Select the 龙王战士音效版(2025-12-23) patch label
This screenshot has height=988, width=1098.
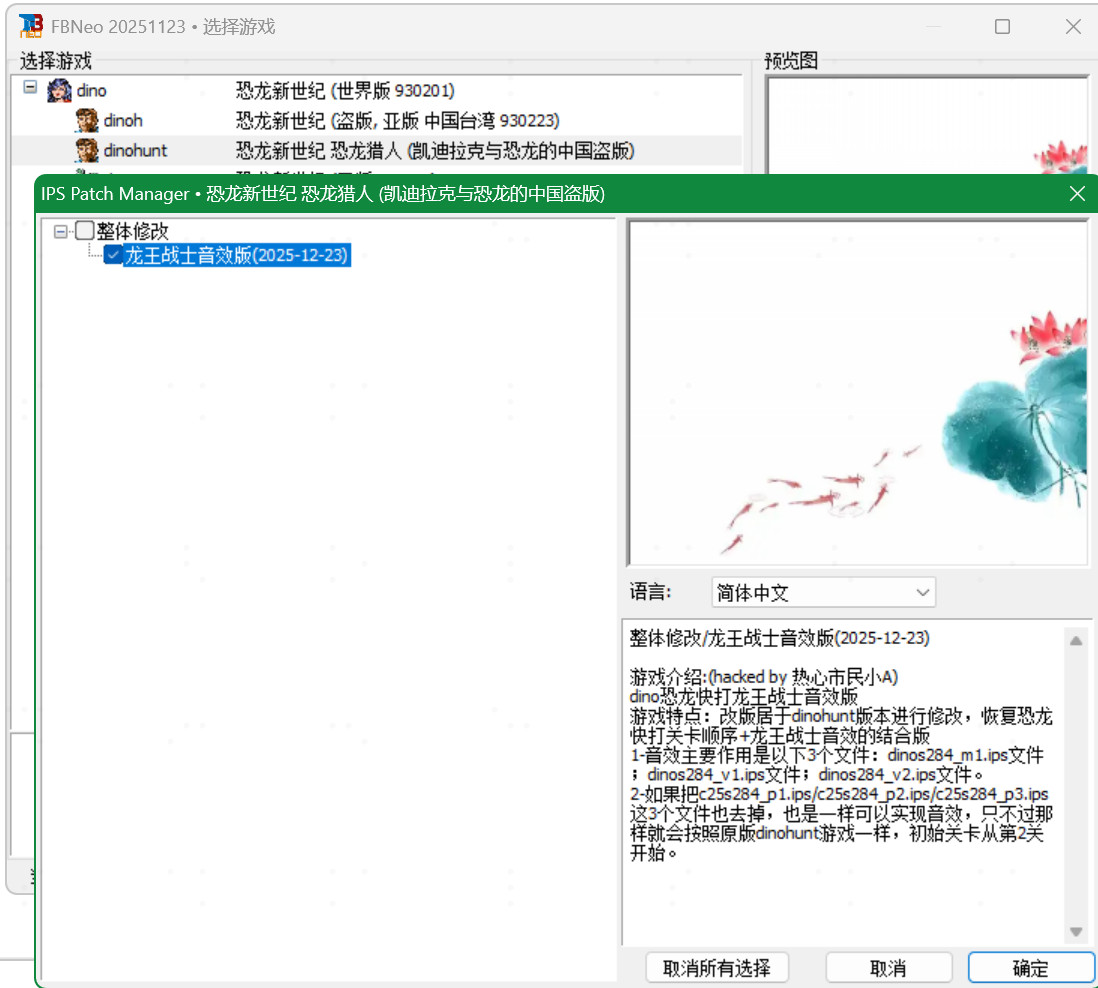[x=236, y=256]
